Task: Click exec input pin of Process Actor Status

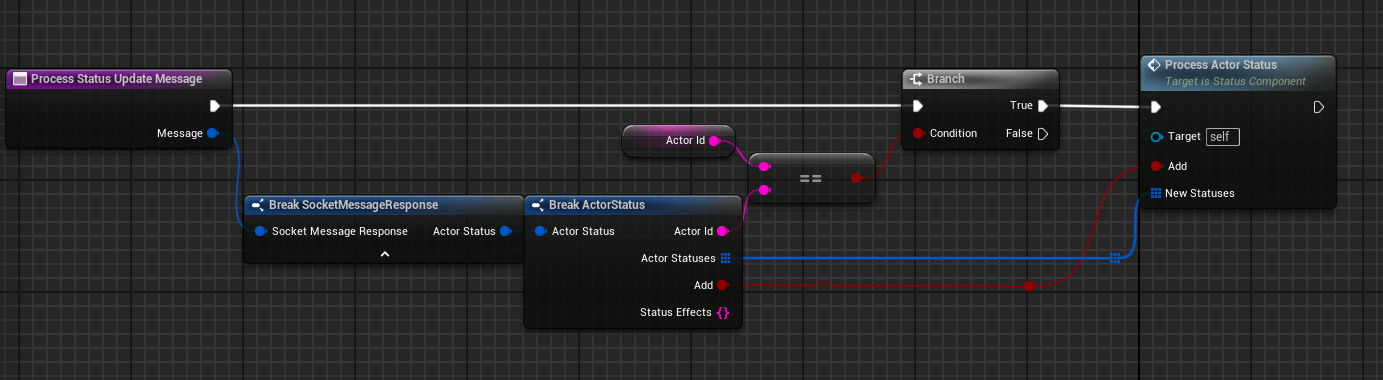Action: [1157, 107]
